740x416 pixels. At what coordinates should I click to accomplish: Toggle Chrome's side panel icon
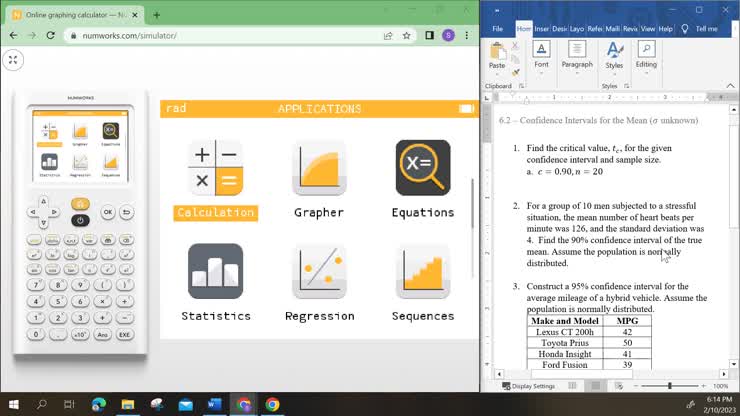tap(429, 35)
